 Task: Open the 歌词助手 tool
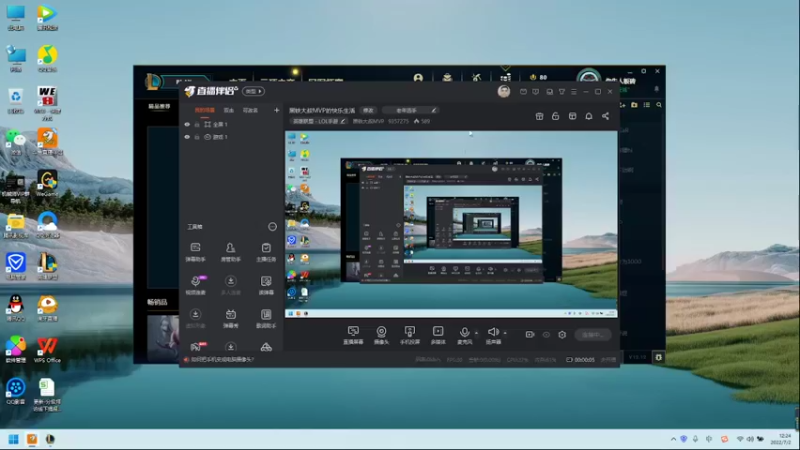tap(266, 318)
